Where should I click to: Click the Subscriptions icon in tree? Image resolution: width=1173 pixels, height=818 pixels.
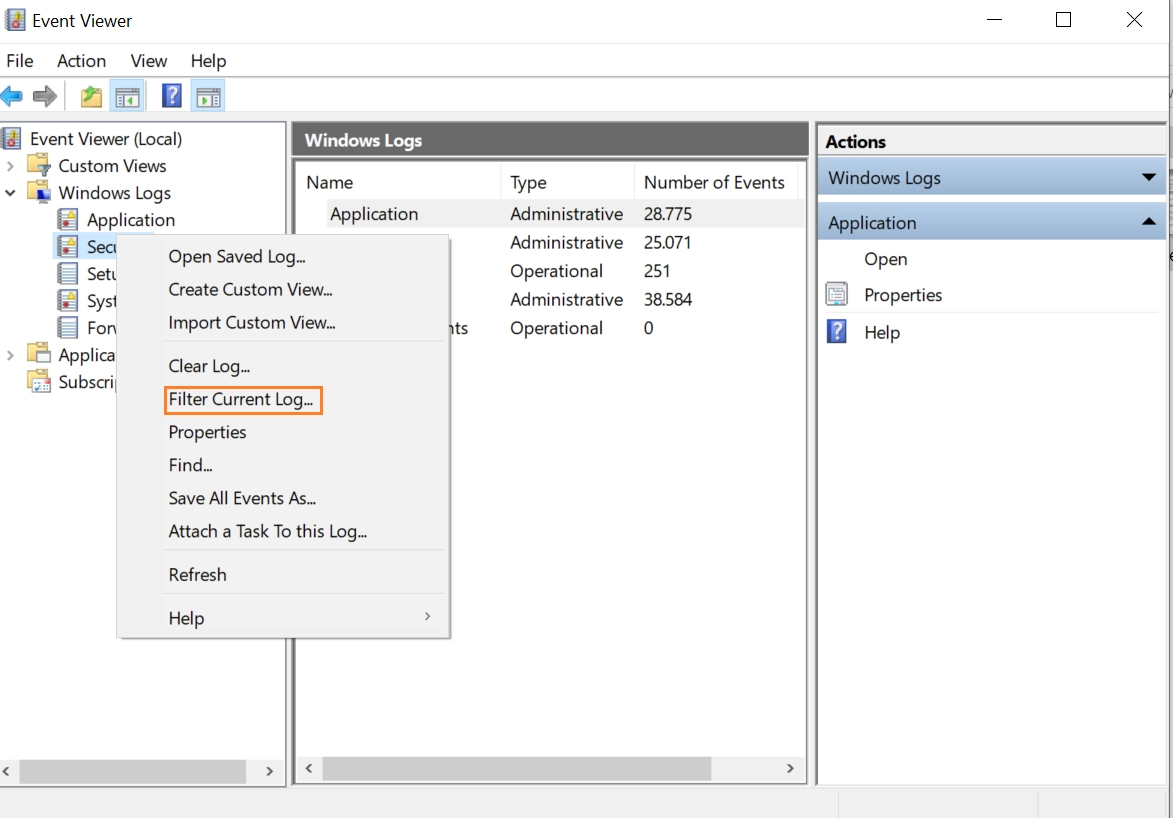click(39, 381)
